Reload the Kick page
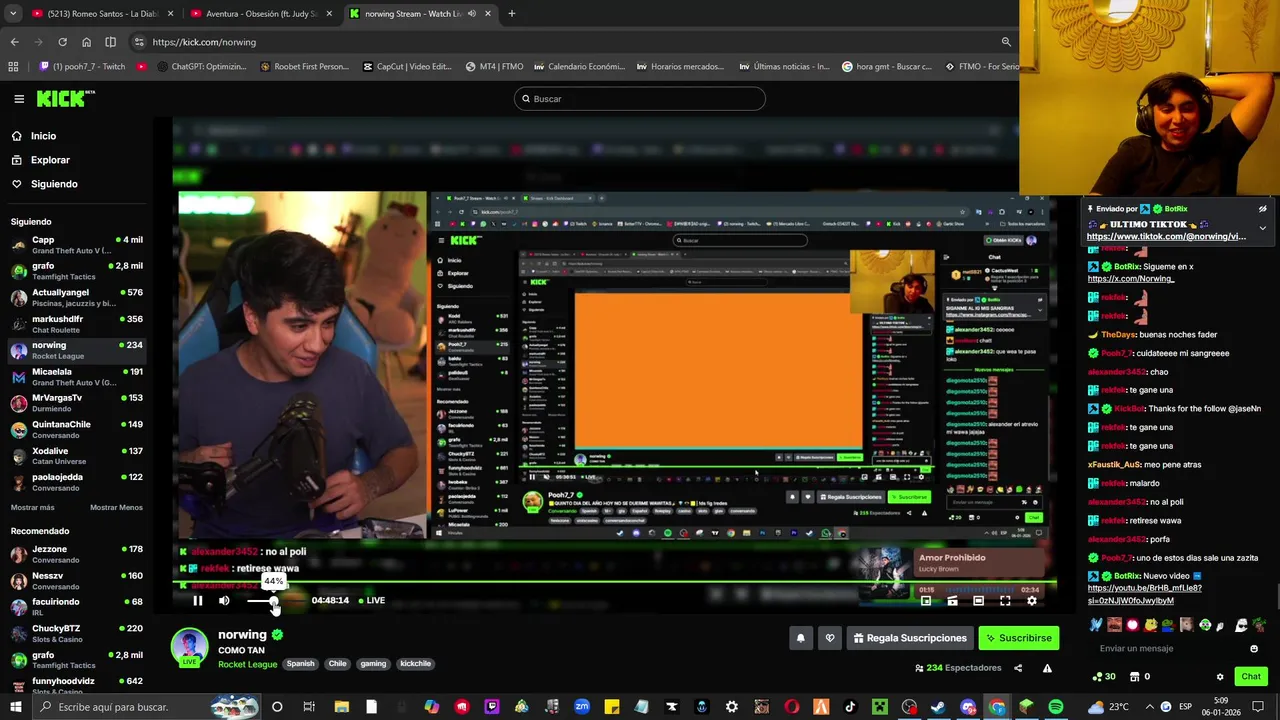1280x720 pixels. (62, 42)
